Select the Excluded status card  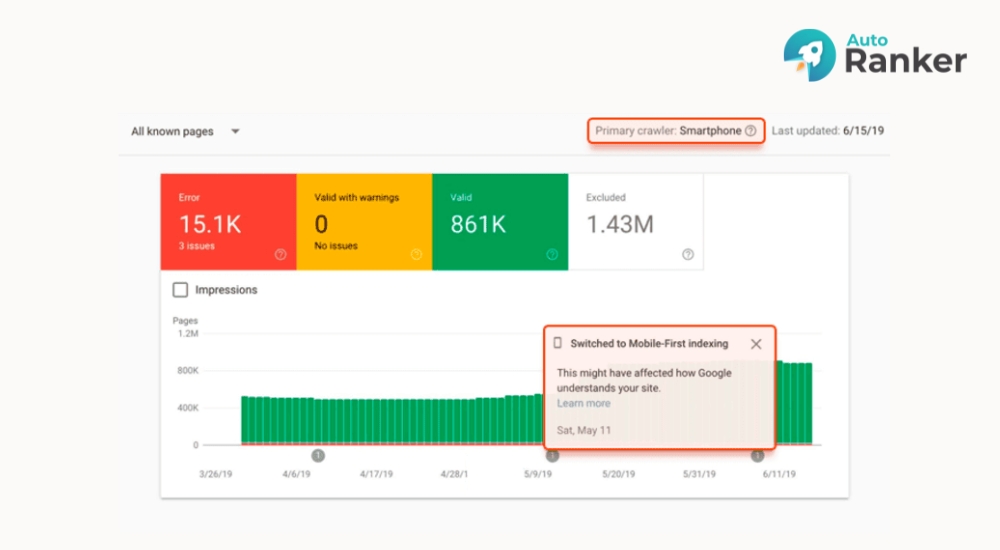636,222
